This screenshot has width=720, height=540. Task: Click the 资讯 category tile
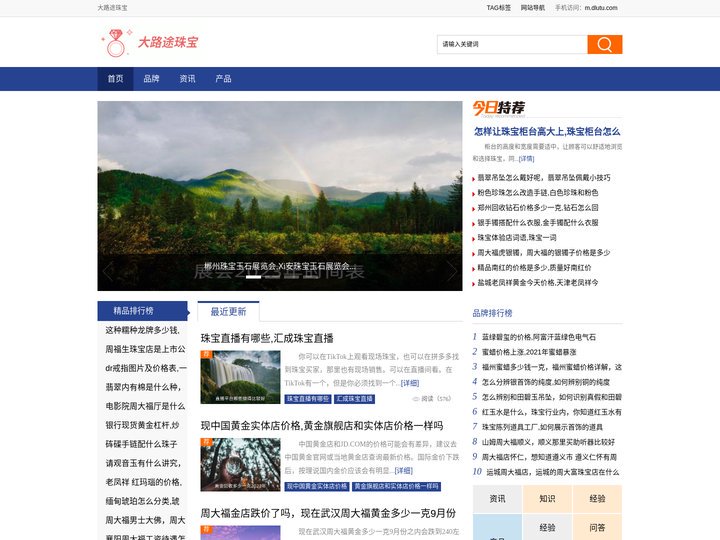click(x=497, y=499)
